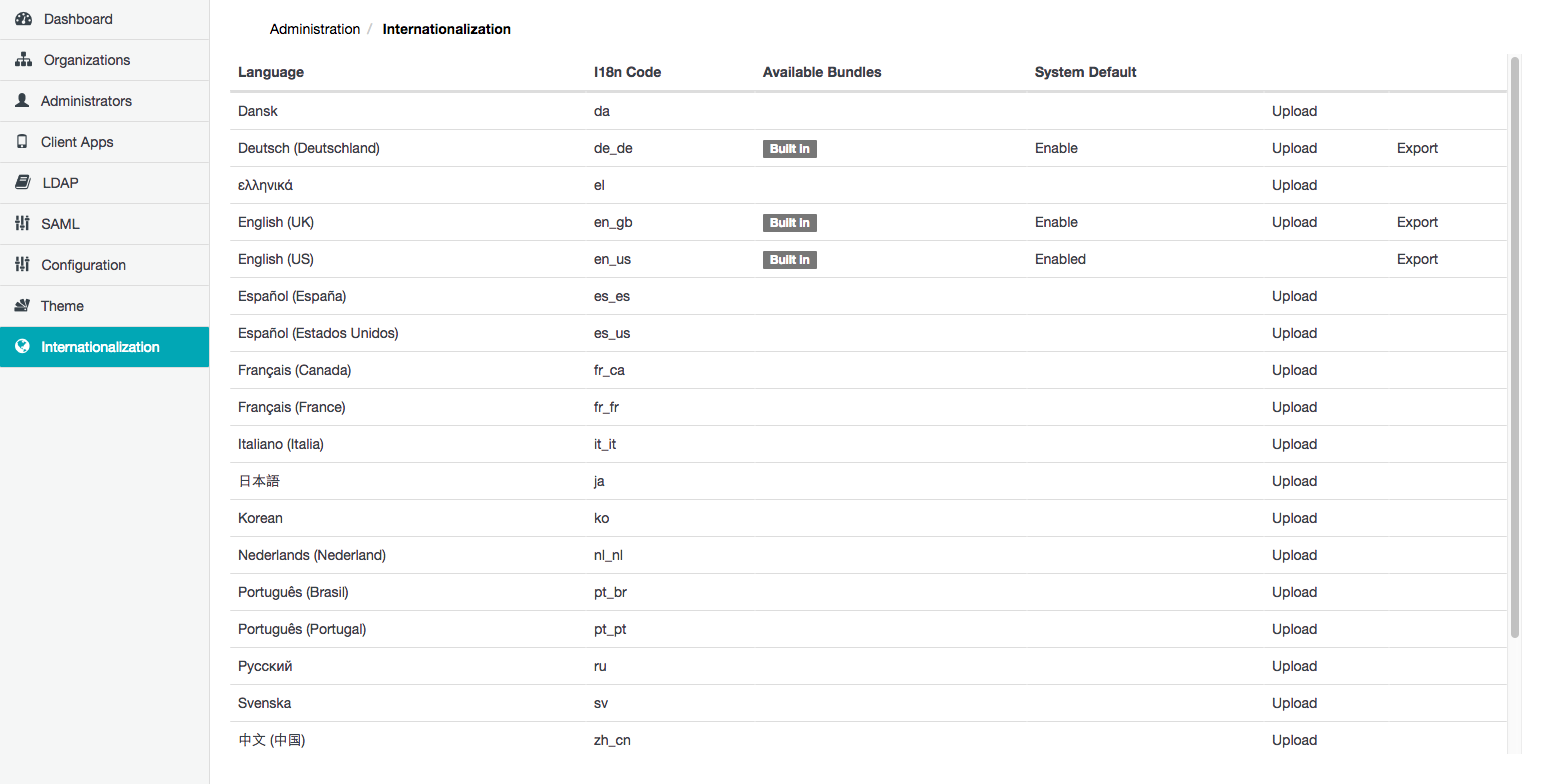1557x784 pixels.
Task: Click the Client Apps phone icon
Action: click(x=22, y=142)
